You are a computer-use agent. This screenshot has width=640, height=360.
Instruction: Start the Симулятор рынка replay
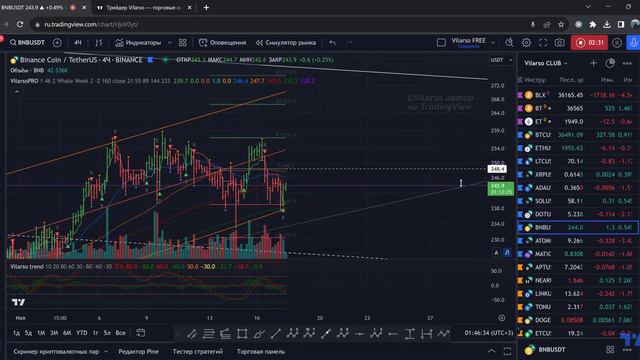coord(286,42)
